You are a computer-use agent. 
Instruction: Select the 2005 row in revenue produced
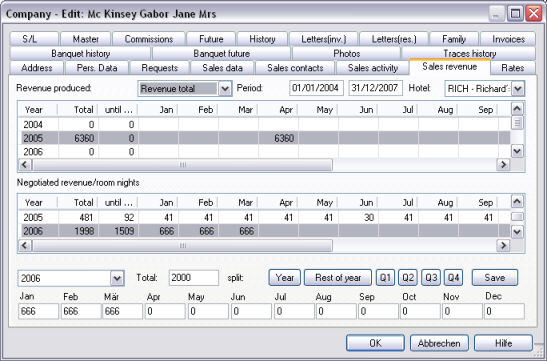coord(265,138)
